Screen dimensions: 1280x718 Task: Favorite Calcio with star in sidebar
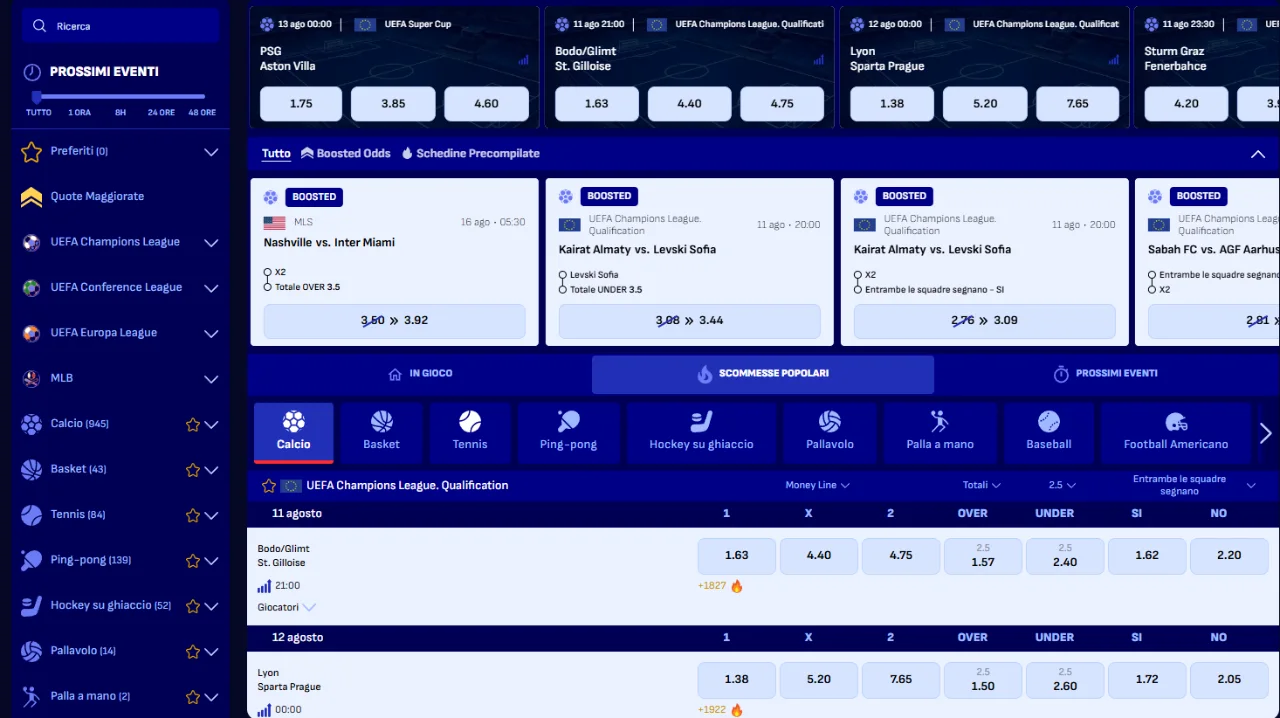[193, 425]
